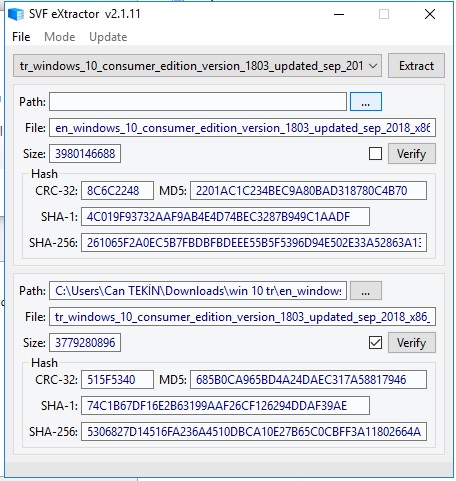Select the SHA-1 value starting with 4C019F93

(x=225, y=217)
